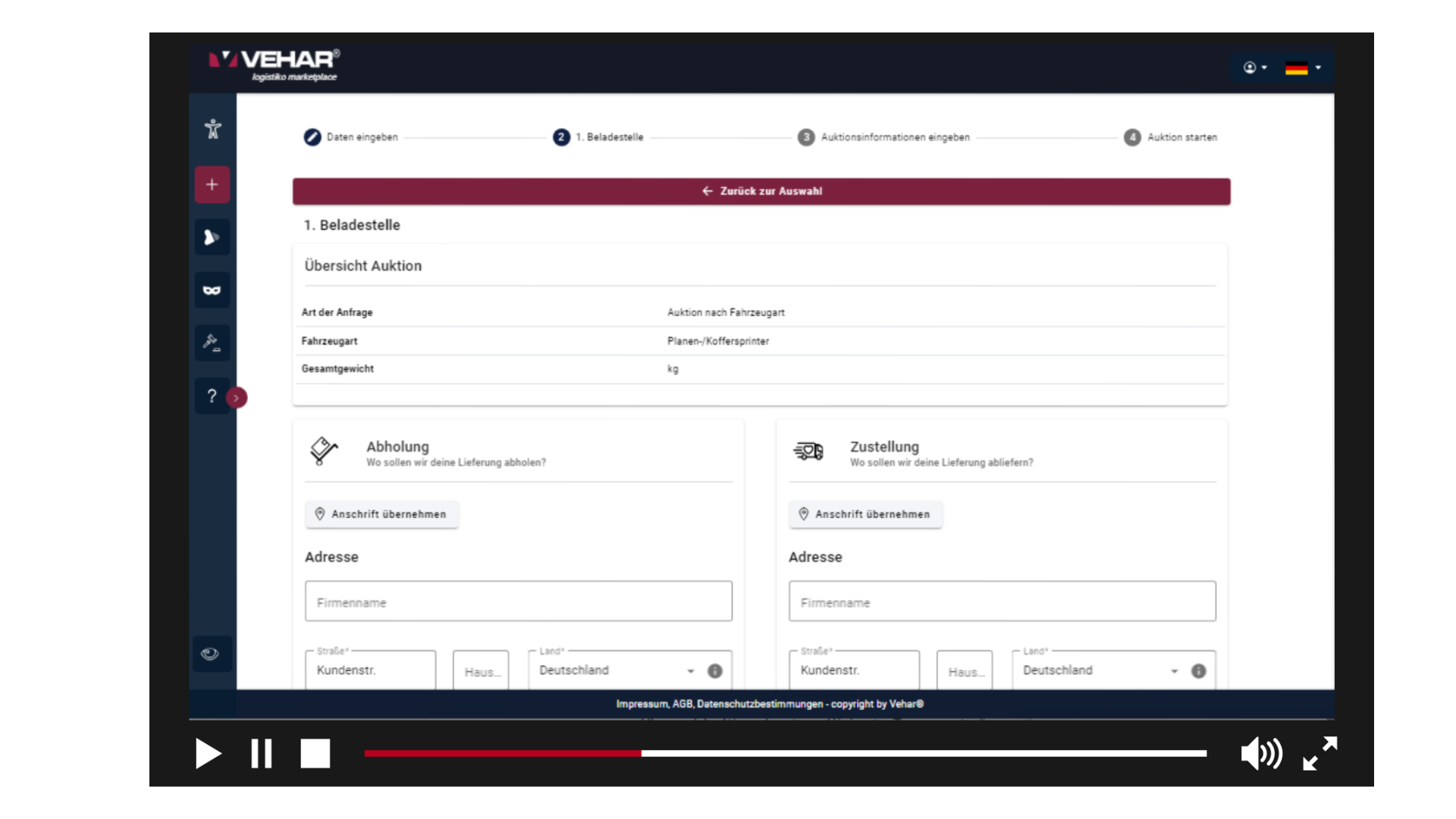The width and height of the screenshot is (1456, 819).
Task: Click Anschrift übernehmen under Abholung
Action: click(x=381, y=514)
